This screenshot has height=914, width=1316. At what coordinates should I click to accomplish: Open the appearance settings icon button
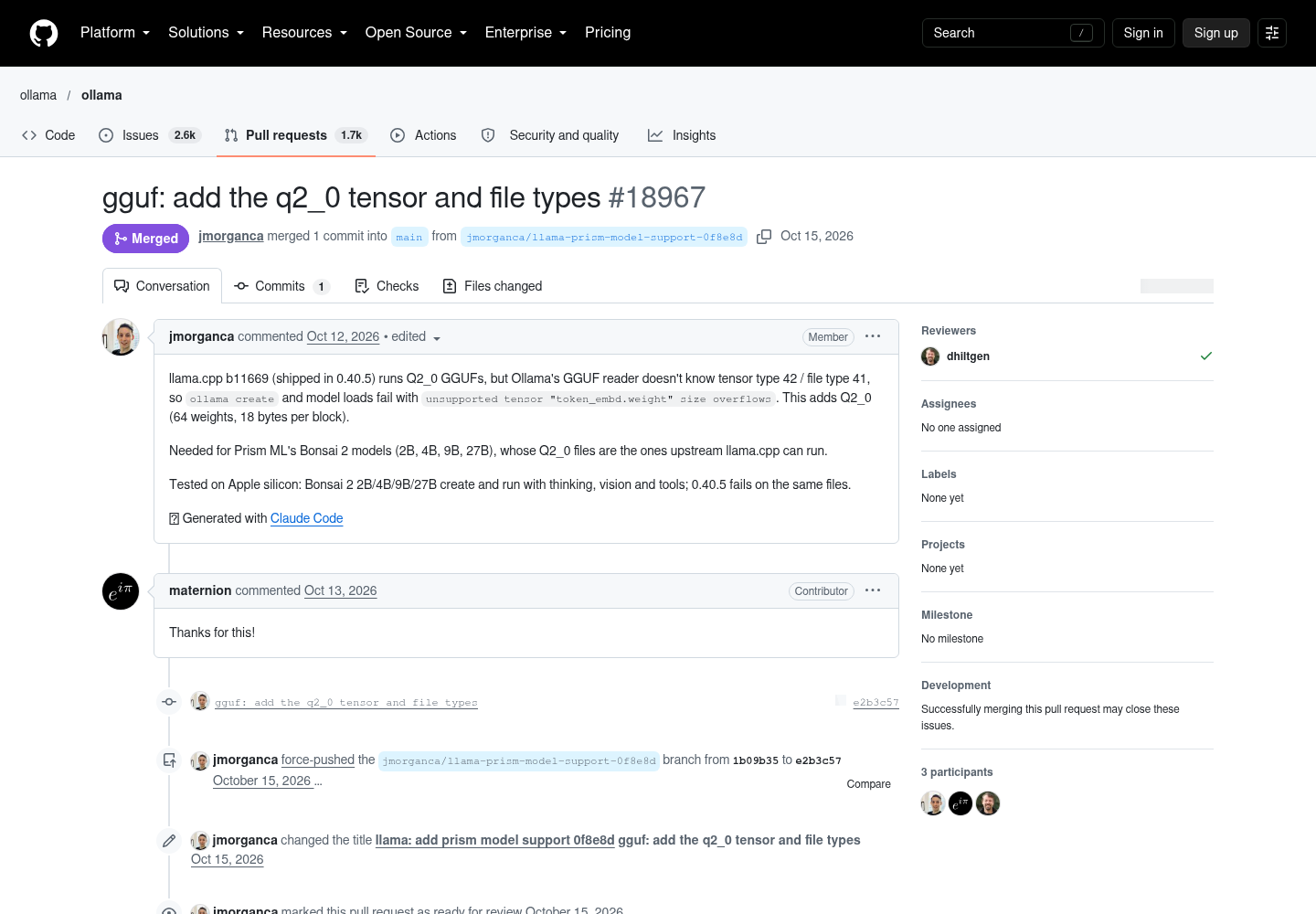point(1272,33)
